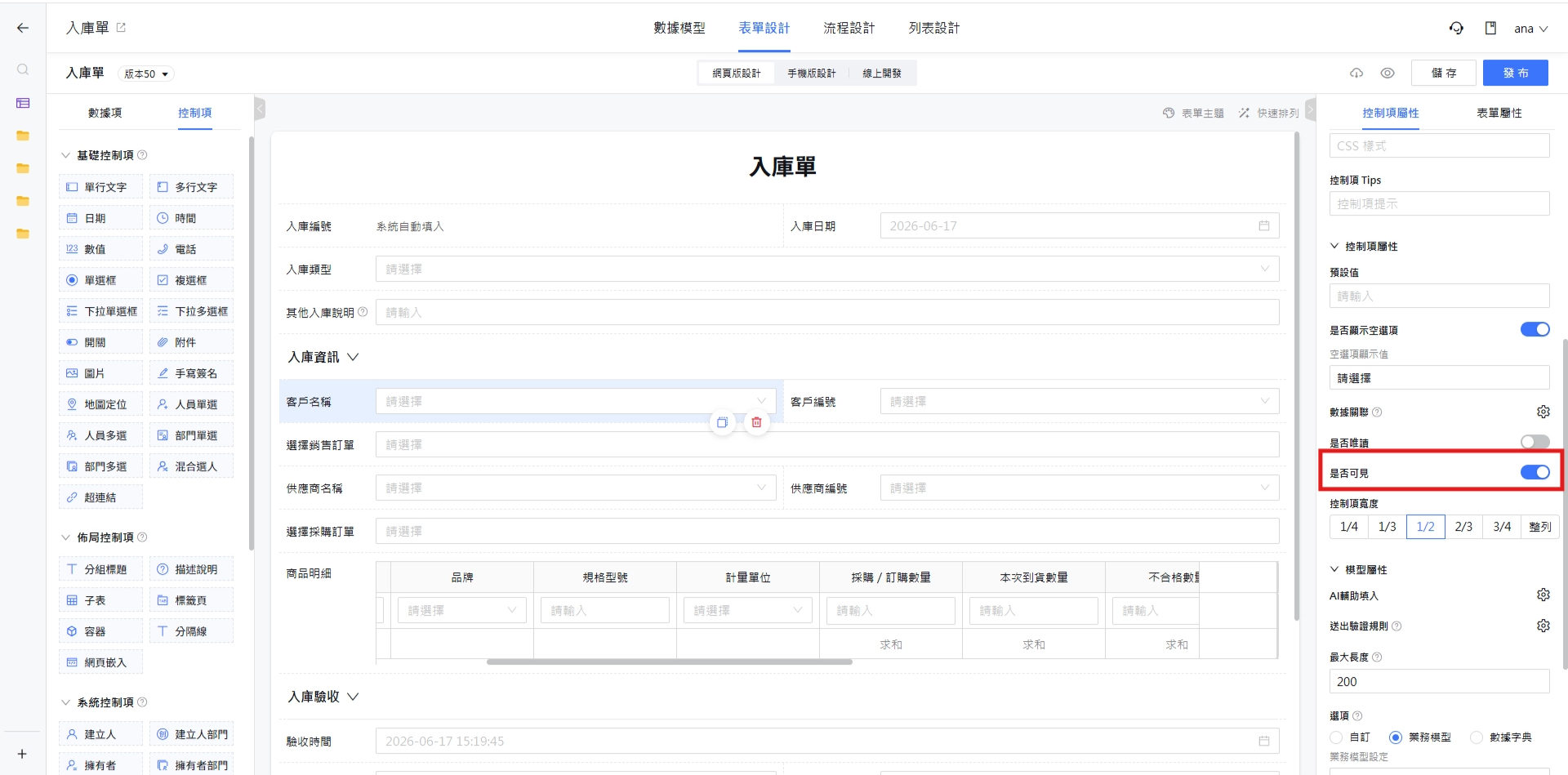Screen dimensions: 1568x775
Task: Select the 自訂 option radio
Action: tap(1336, 737)
